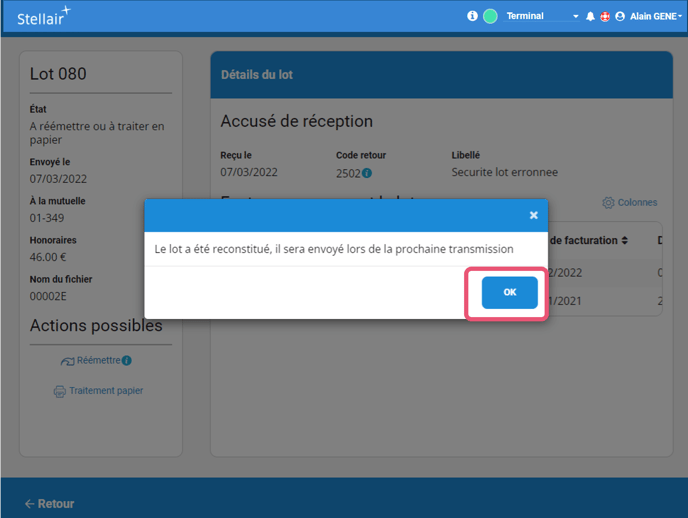Click OK to confirm the lot message
This screenshot has width=688, height=518.
(509, 292)
